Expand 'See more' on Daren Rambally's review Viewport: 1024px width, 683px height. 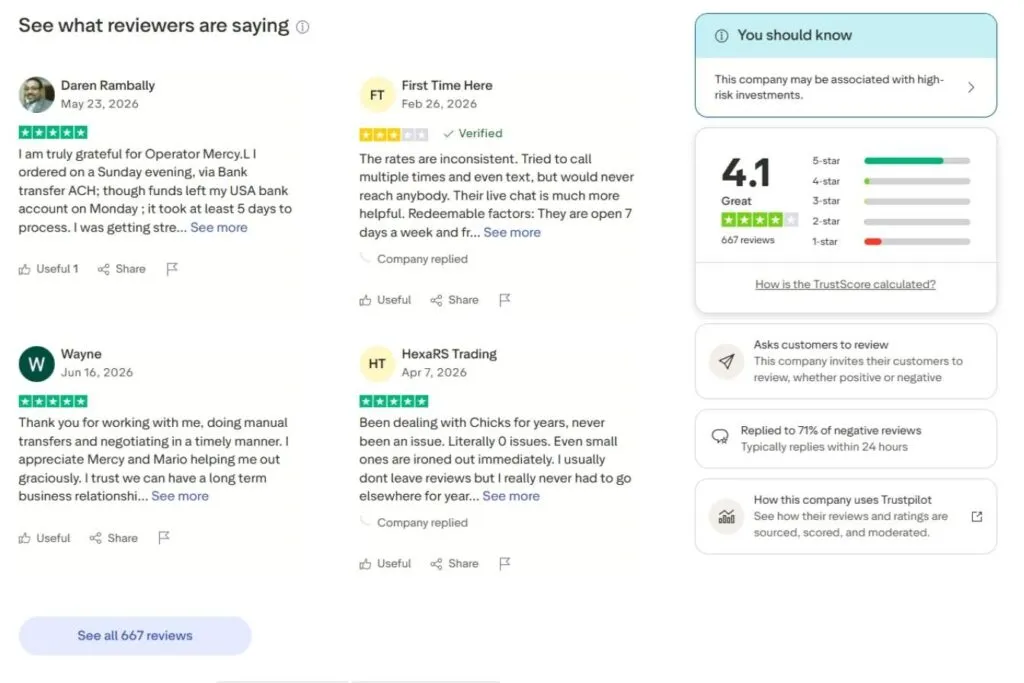219,227
